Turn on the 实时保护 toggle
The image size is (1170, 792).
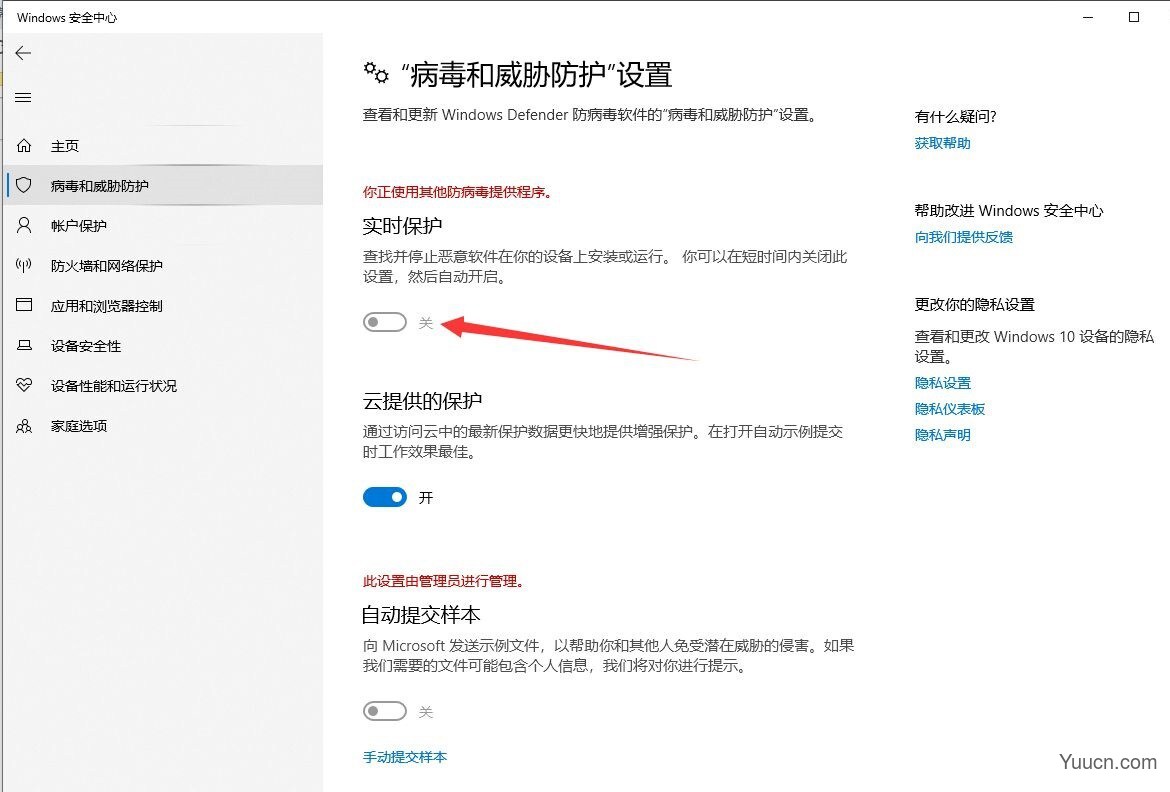(x=385, y=322)
